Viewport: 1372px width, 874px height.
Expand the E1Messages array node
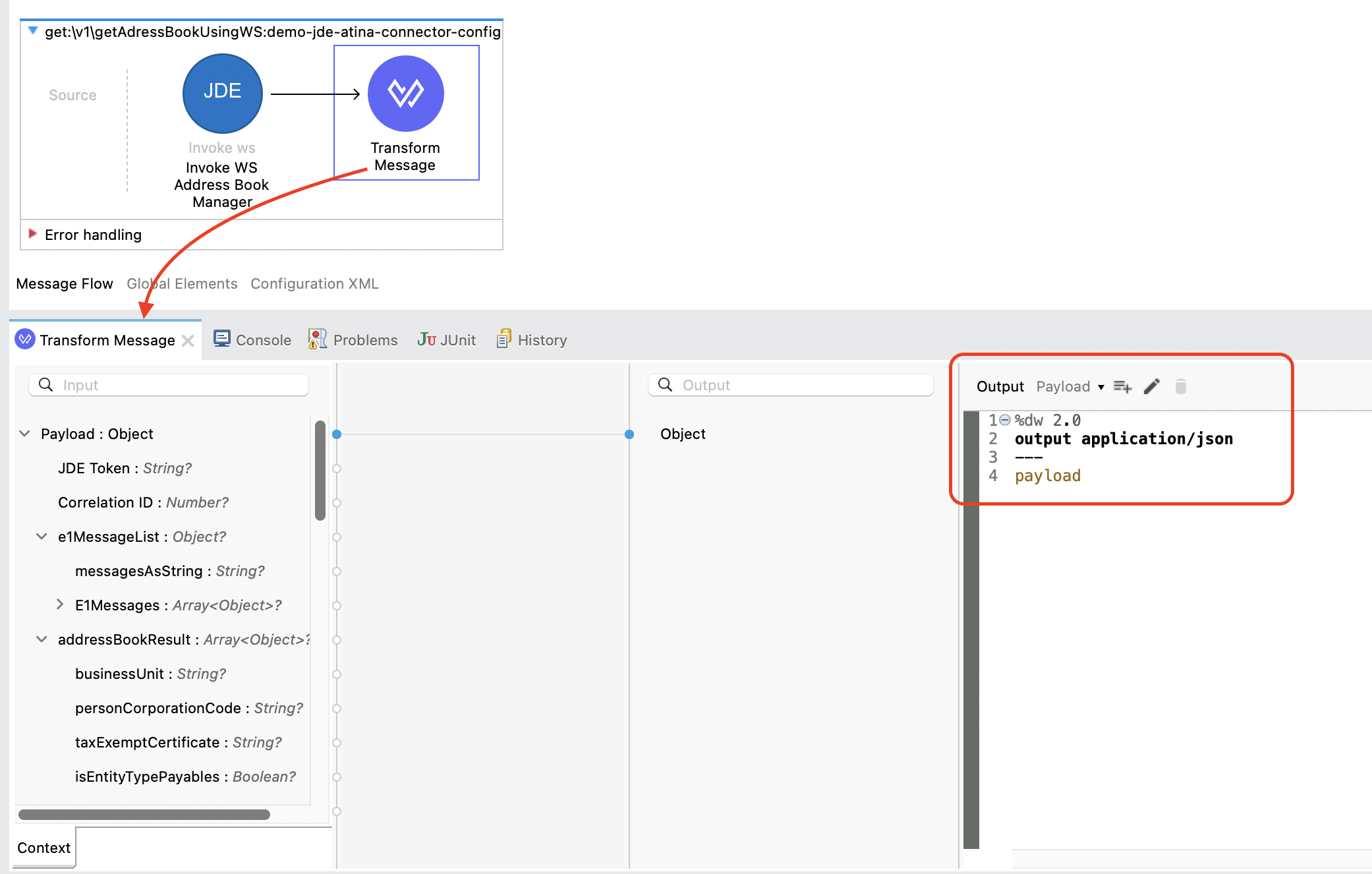pos(60,604)
